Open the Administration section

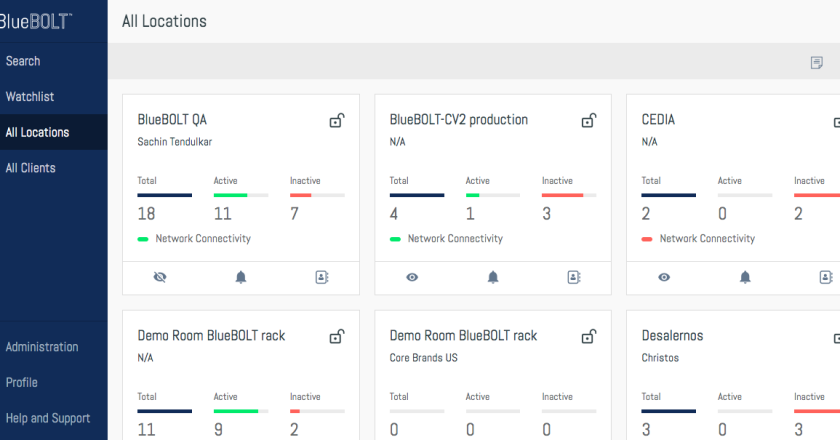pyautogui.click(x=42, y=347)
